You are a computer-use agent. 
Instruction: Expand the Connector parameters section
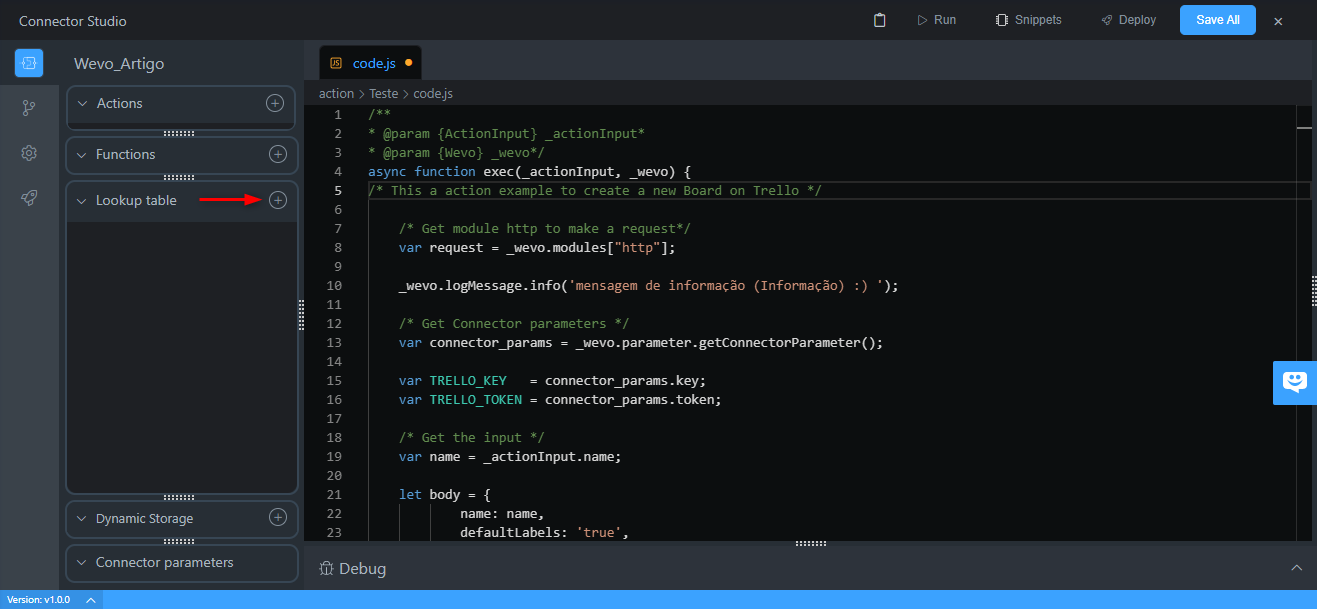coord(82,563)
